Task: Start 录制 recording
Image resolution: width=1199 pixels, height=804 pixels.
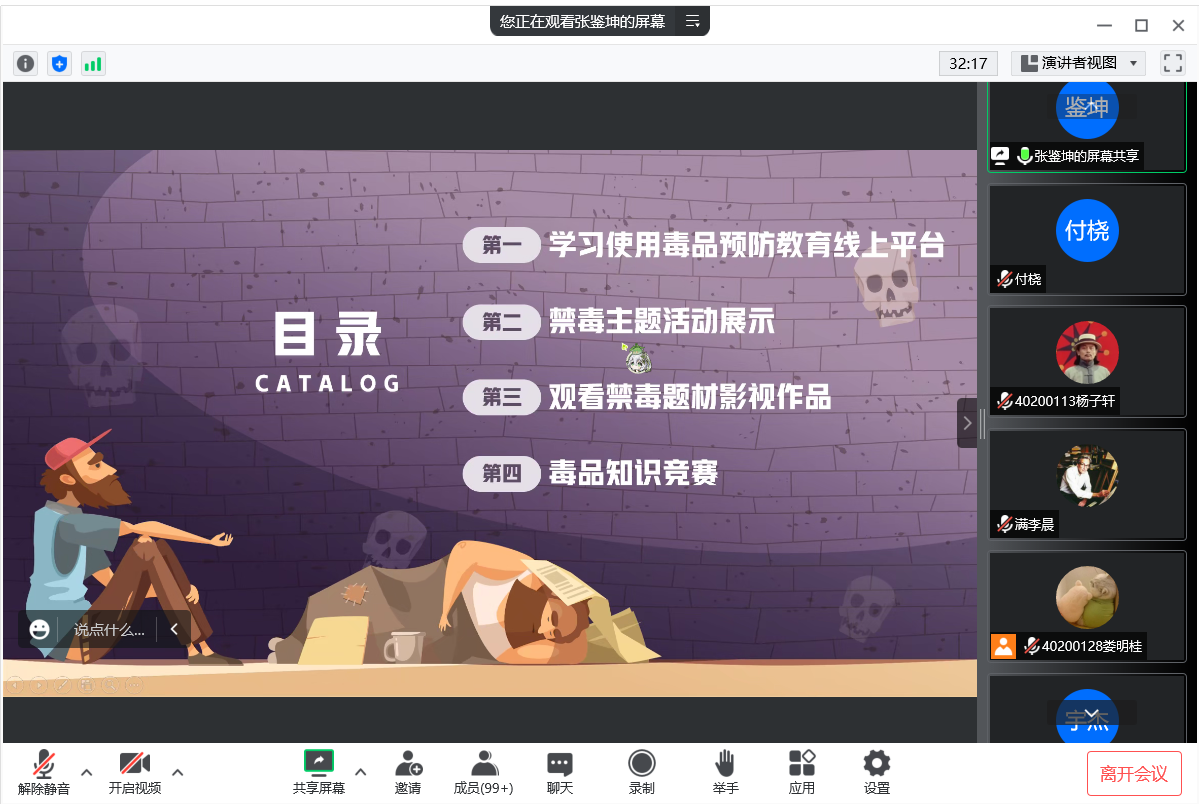Action: coord(641,772)
